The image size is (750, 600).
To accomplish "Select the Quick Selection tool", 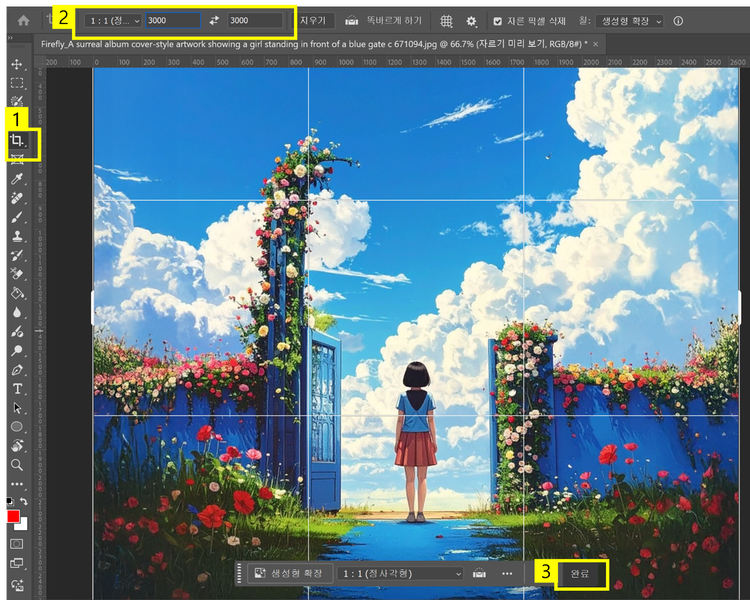I will tap(17, 102).
